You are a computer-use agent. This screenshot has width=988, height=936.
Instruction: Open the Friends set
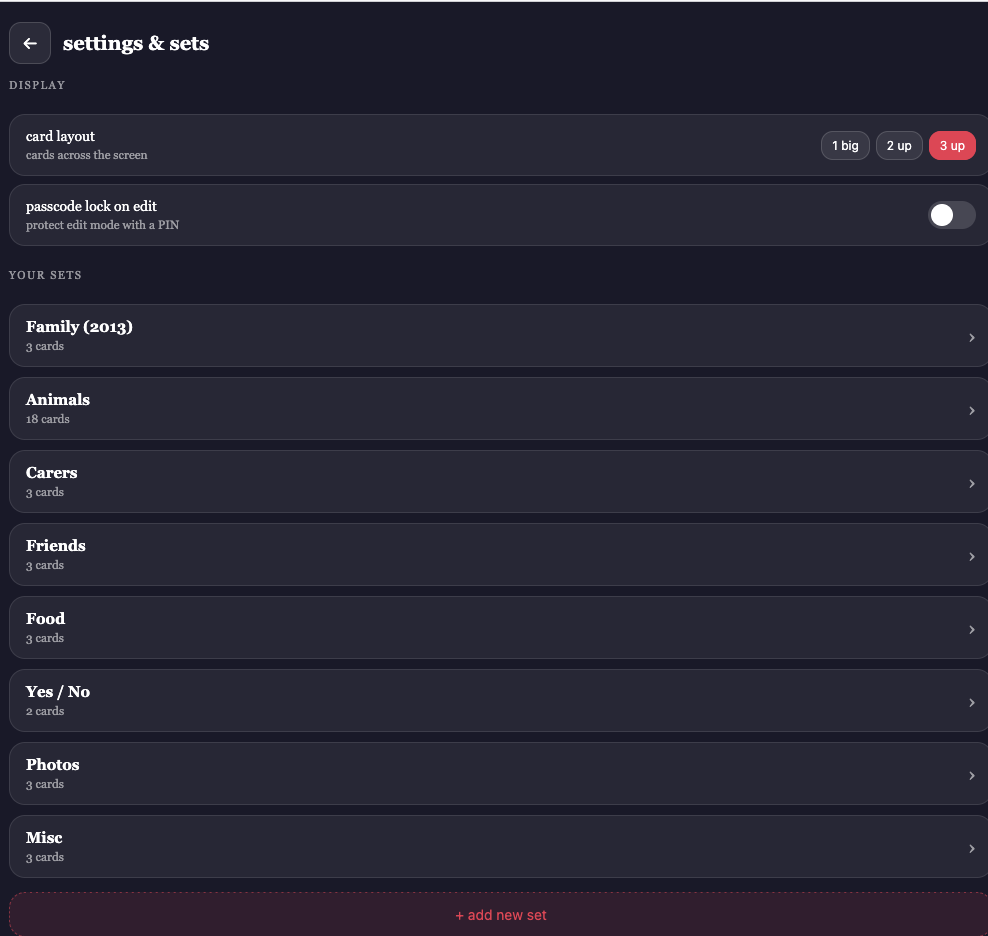56,546
